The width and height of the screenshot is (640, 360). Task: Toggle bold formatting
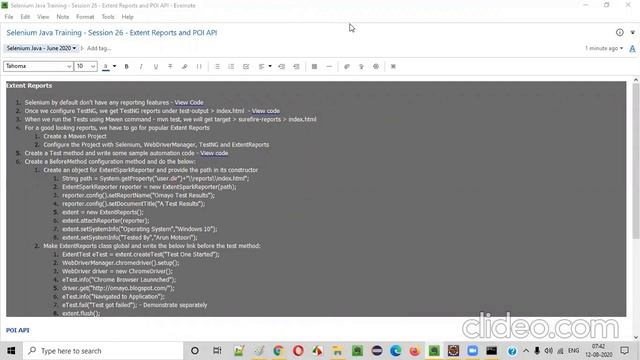click(127, 67)
